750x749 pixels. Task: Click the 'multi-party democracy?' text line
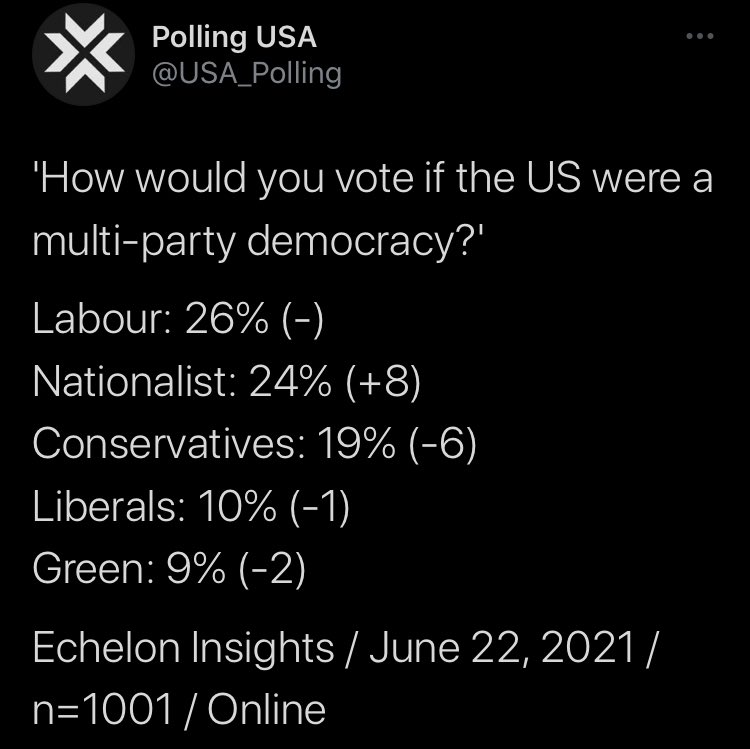pyautogui.click(x=258, y=241)
